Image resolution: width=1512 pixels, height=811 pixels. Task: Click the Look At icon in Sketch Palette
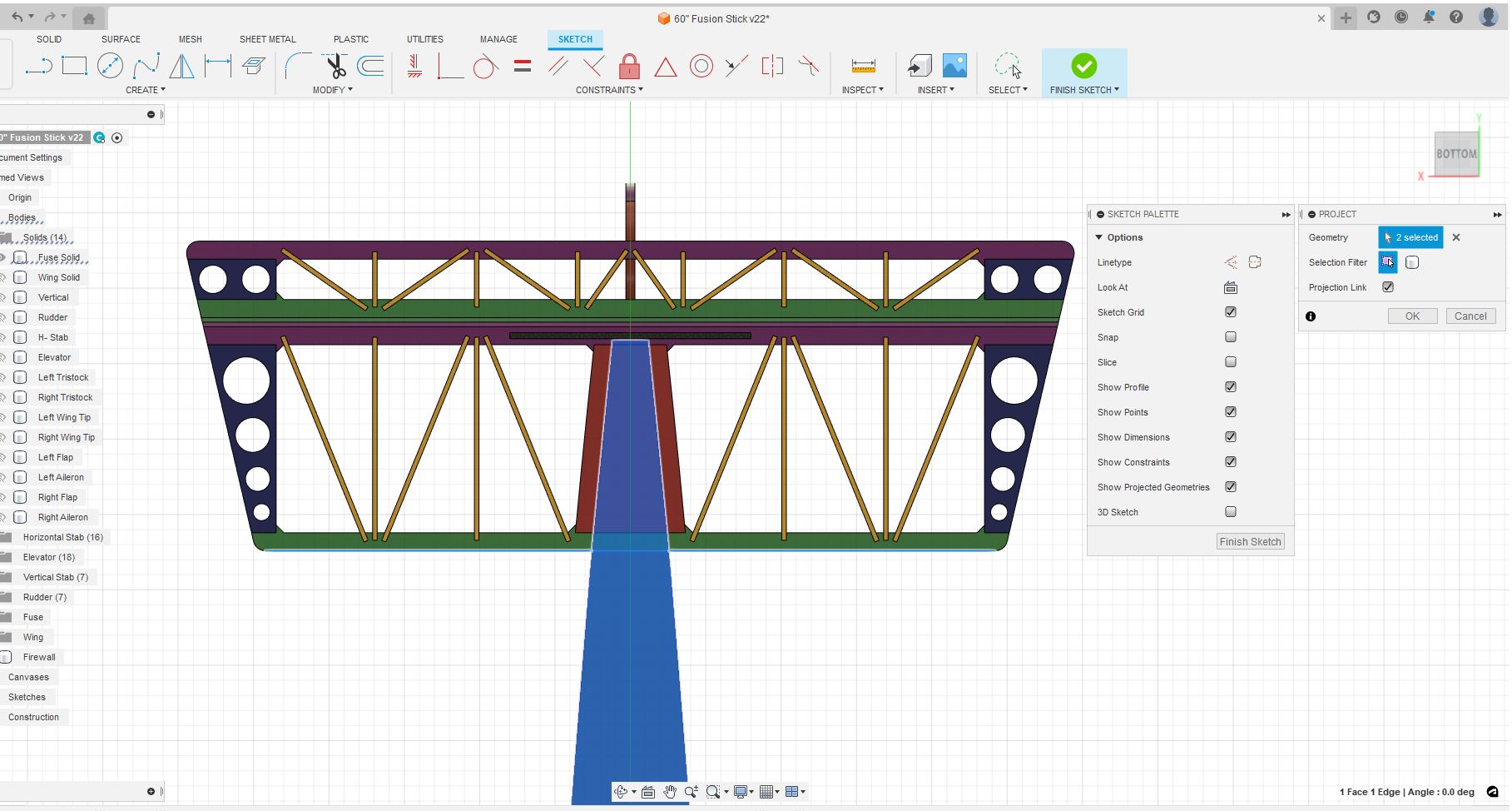coord(1230,287)
